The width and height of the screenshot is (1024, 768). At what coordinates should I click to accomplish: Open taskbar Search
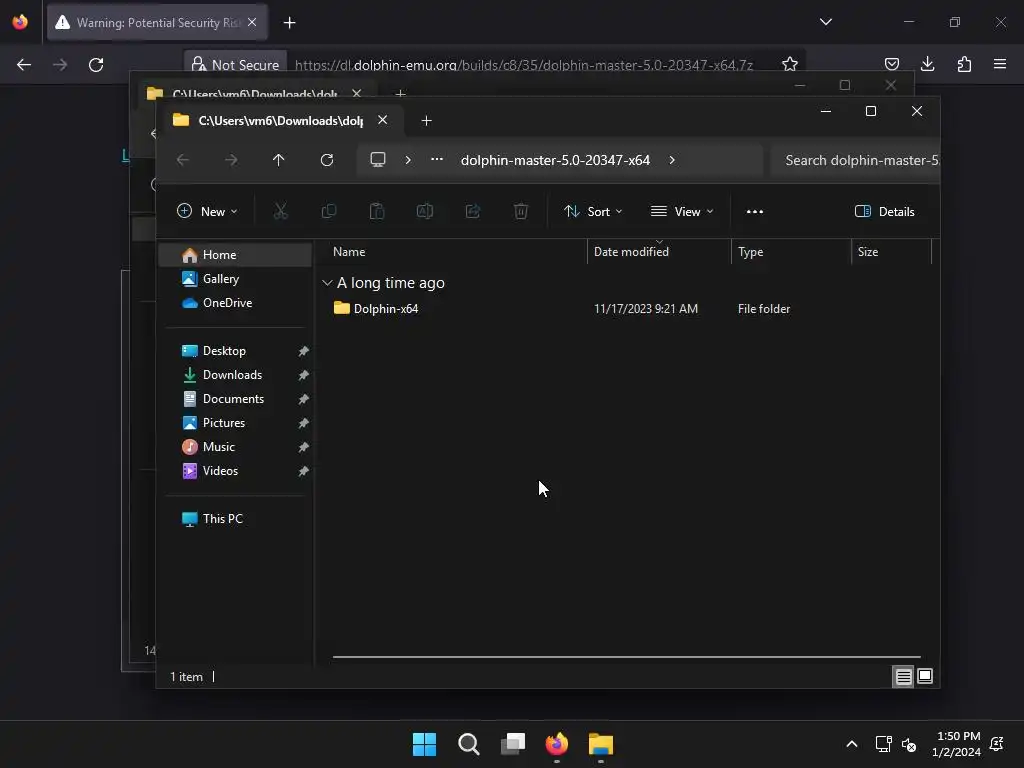point(468,744)
